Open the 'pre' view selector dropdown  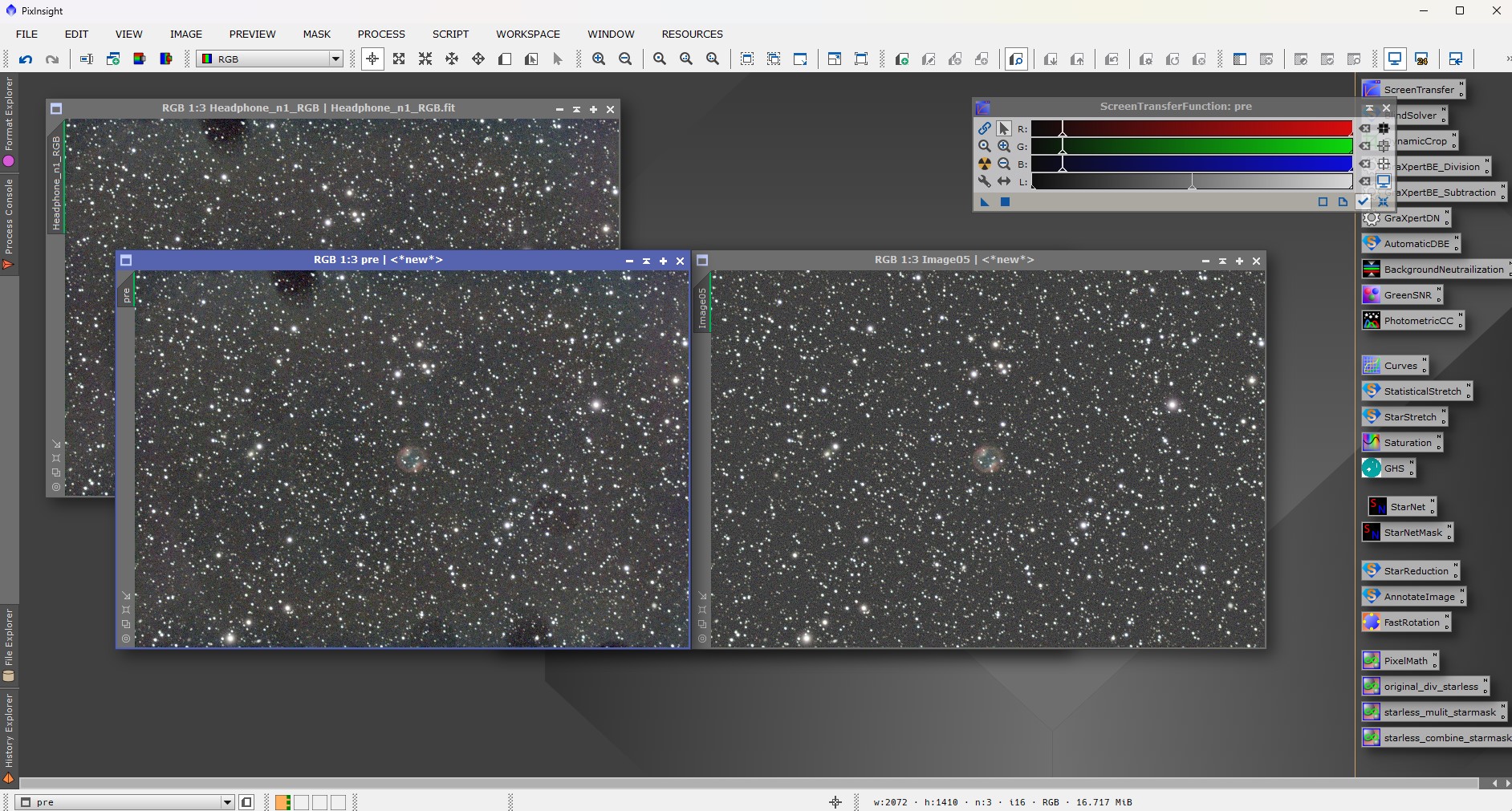[227, 802]
